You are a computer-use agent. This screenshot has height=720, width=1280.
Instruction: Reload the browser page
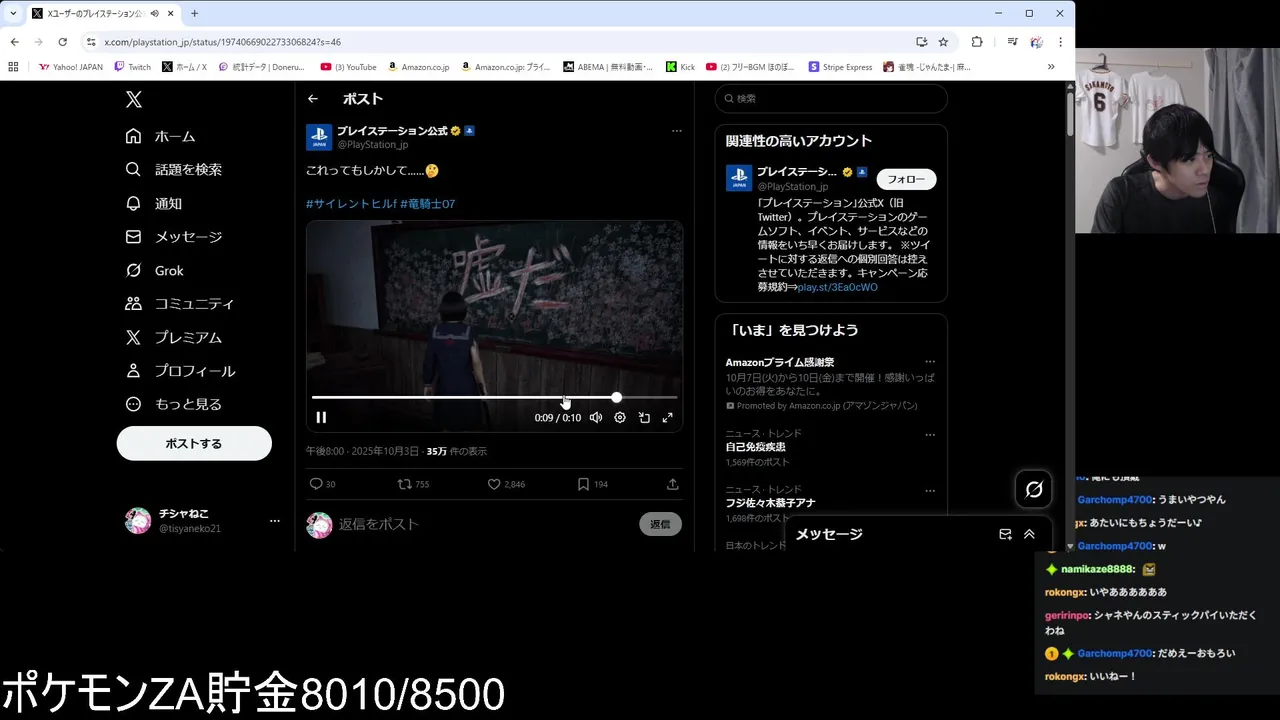click(x=62, y=42)
